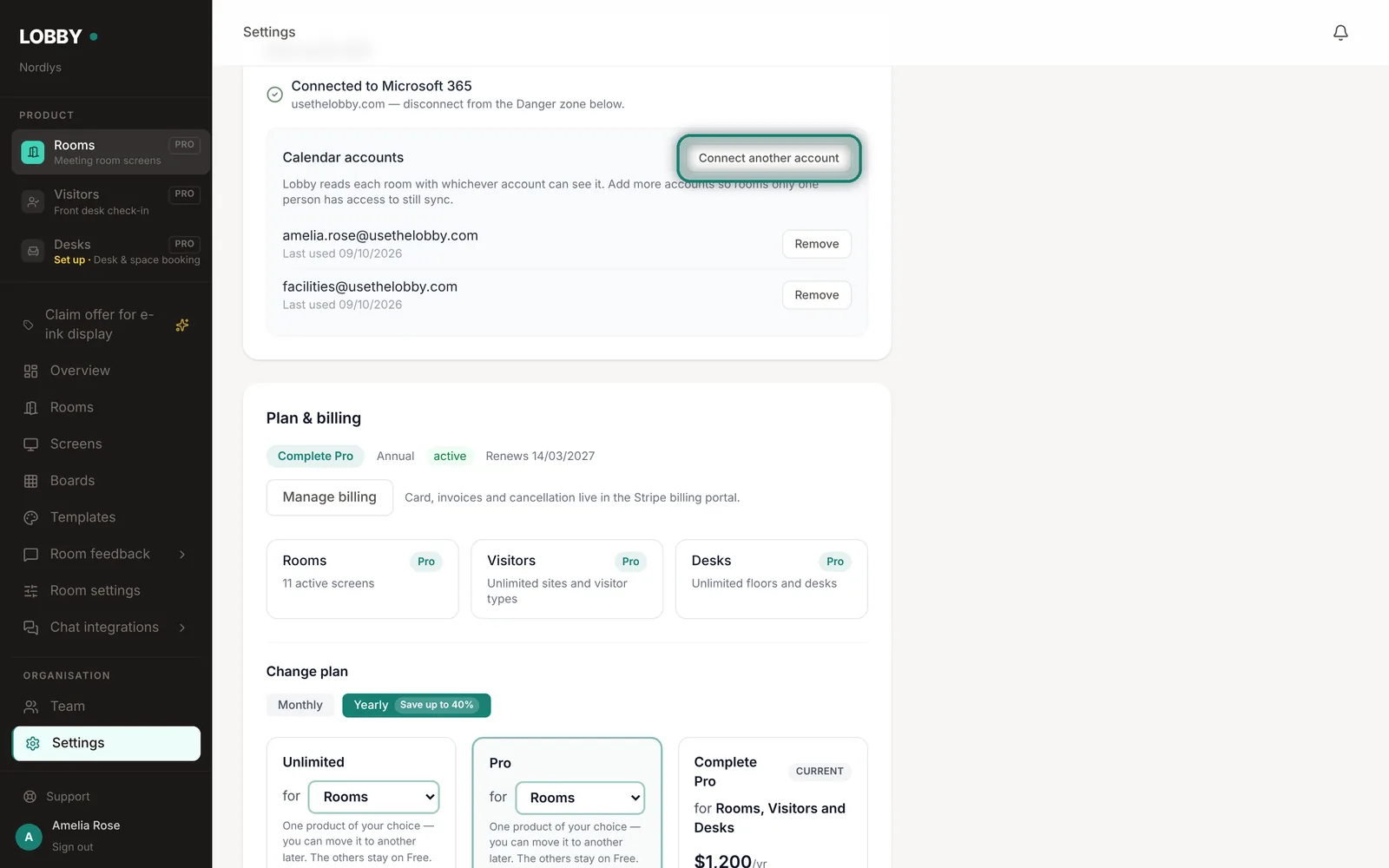Click the tag icon for e-ink offer

pos(29,325)
